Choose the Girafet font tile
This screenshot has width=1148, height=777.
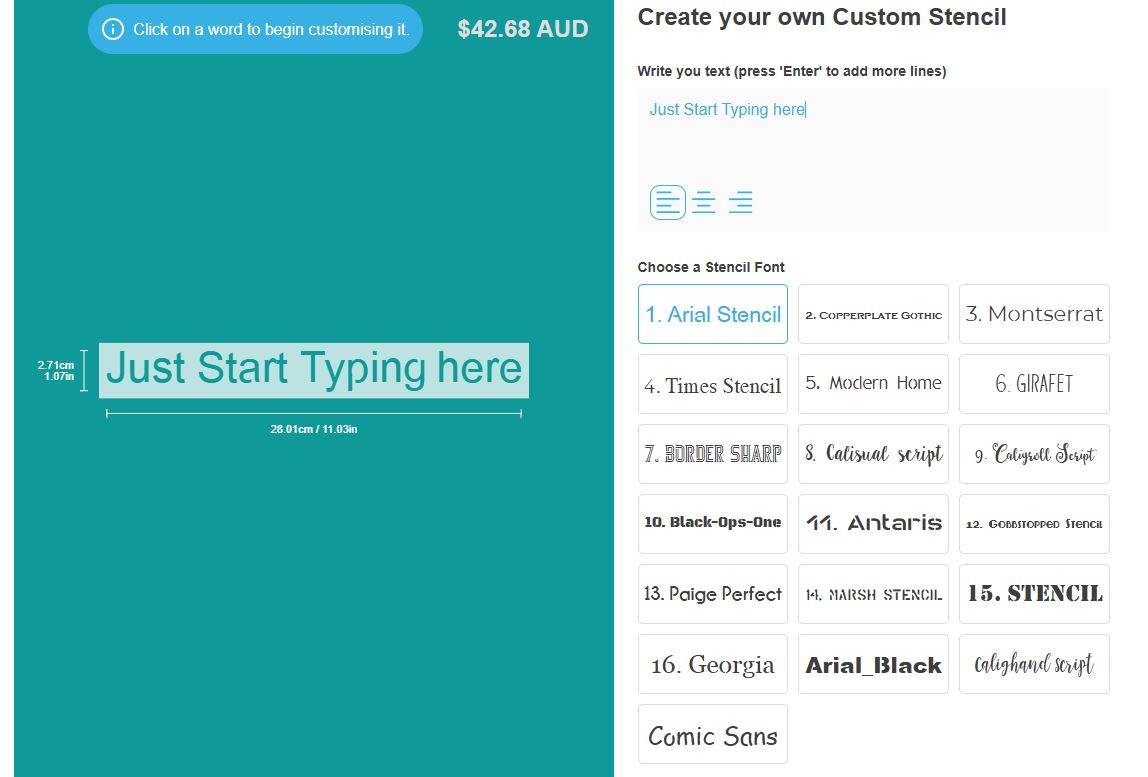[1034, 384]
